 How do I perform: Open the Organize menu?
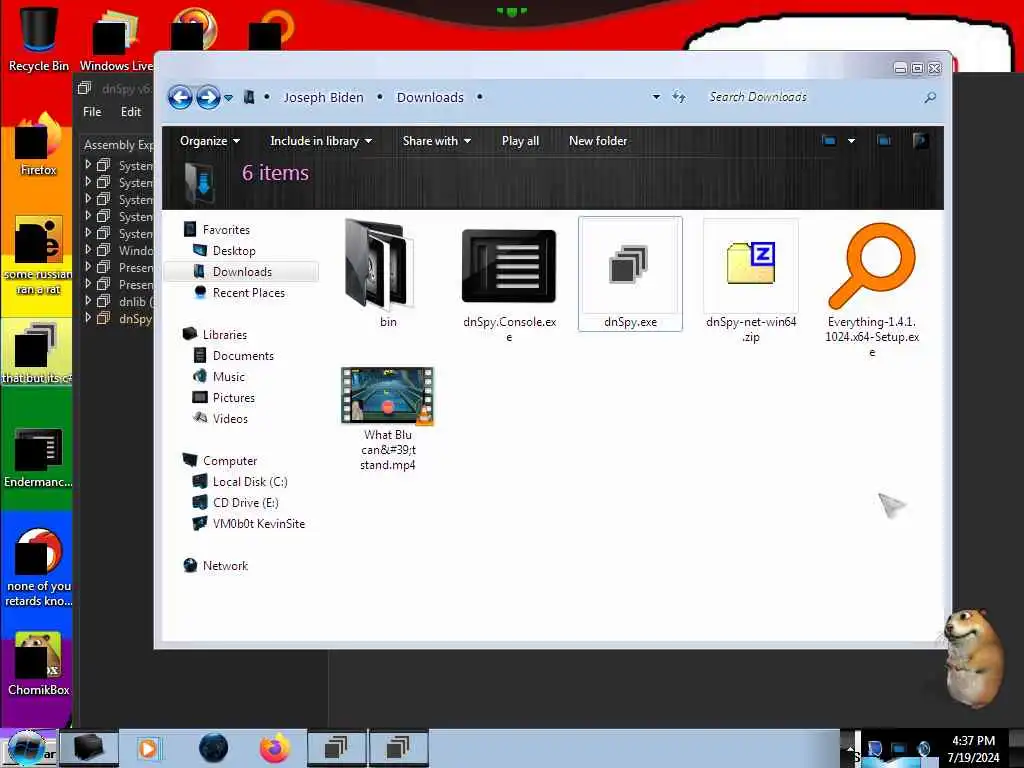click(x=210, y=141)
